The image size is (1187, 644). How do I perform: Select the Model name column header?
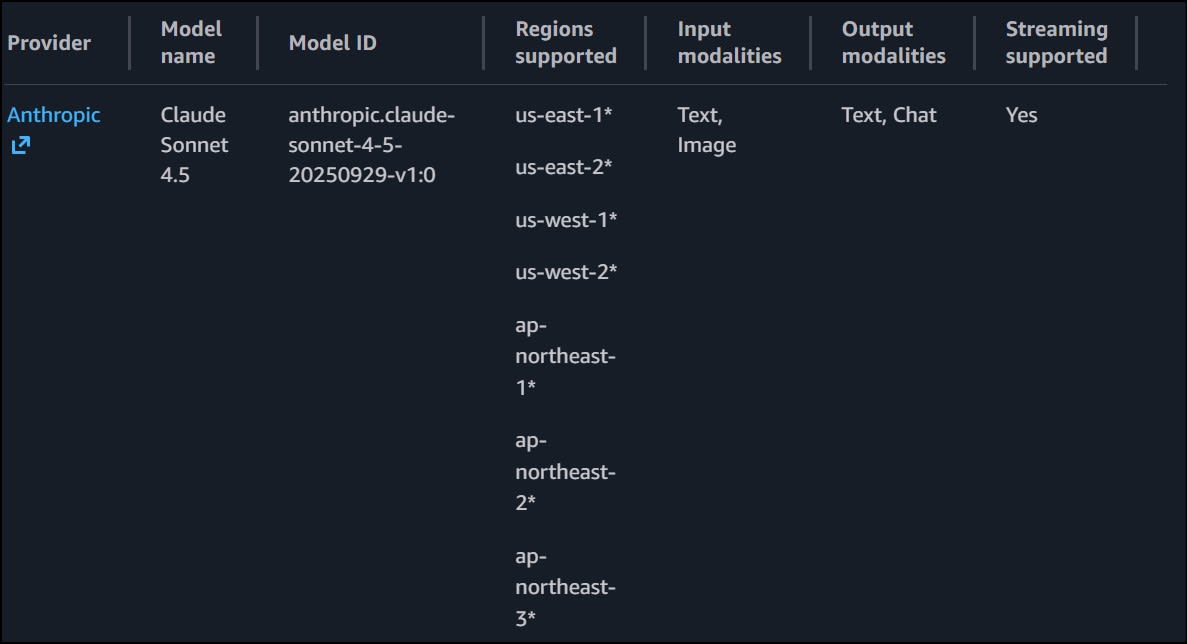click(x=191, y=43)
